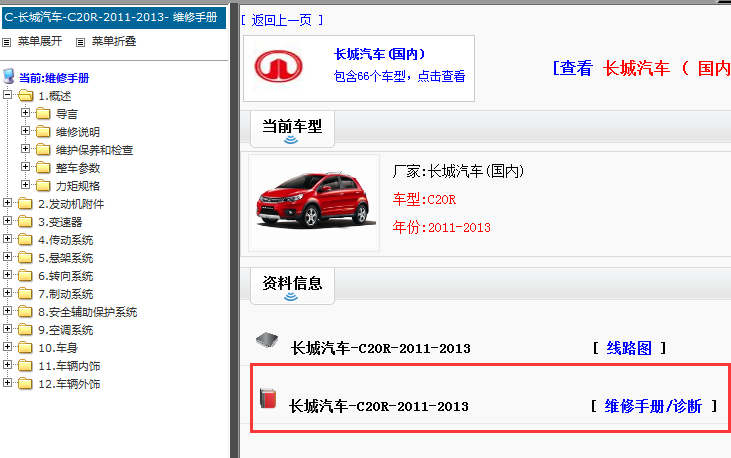
Task: Click 包含66个车型,点击查看 link
Action: coord(400,76)
